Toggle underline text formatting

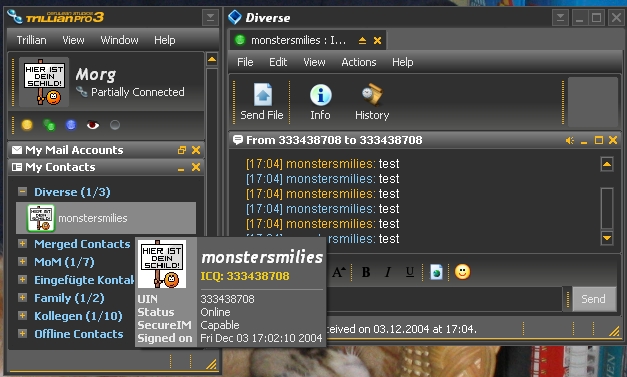409,272
